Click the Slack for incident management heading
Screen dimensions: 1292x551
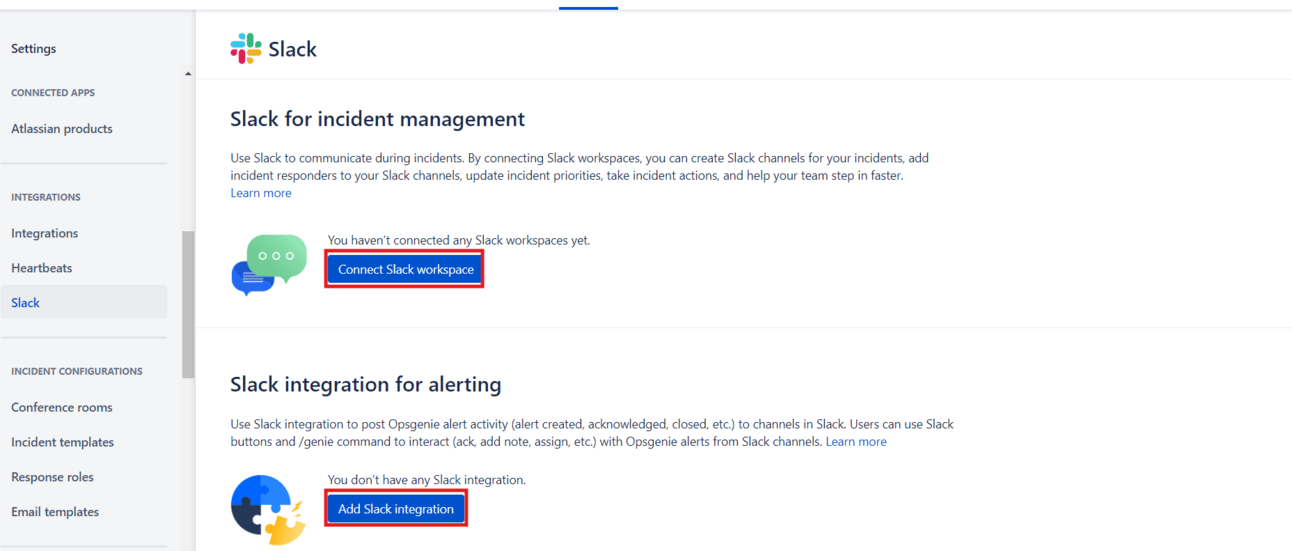point(377,119)
